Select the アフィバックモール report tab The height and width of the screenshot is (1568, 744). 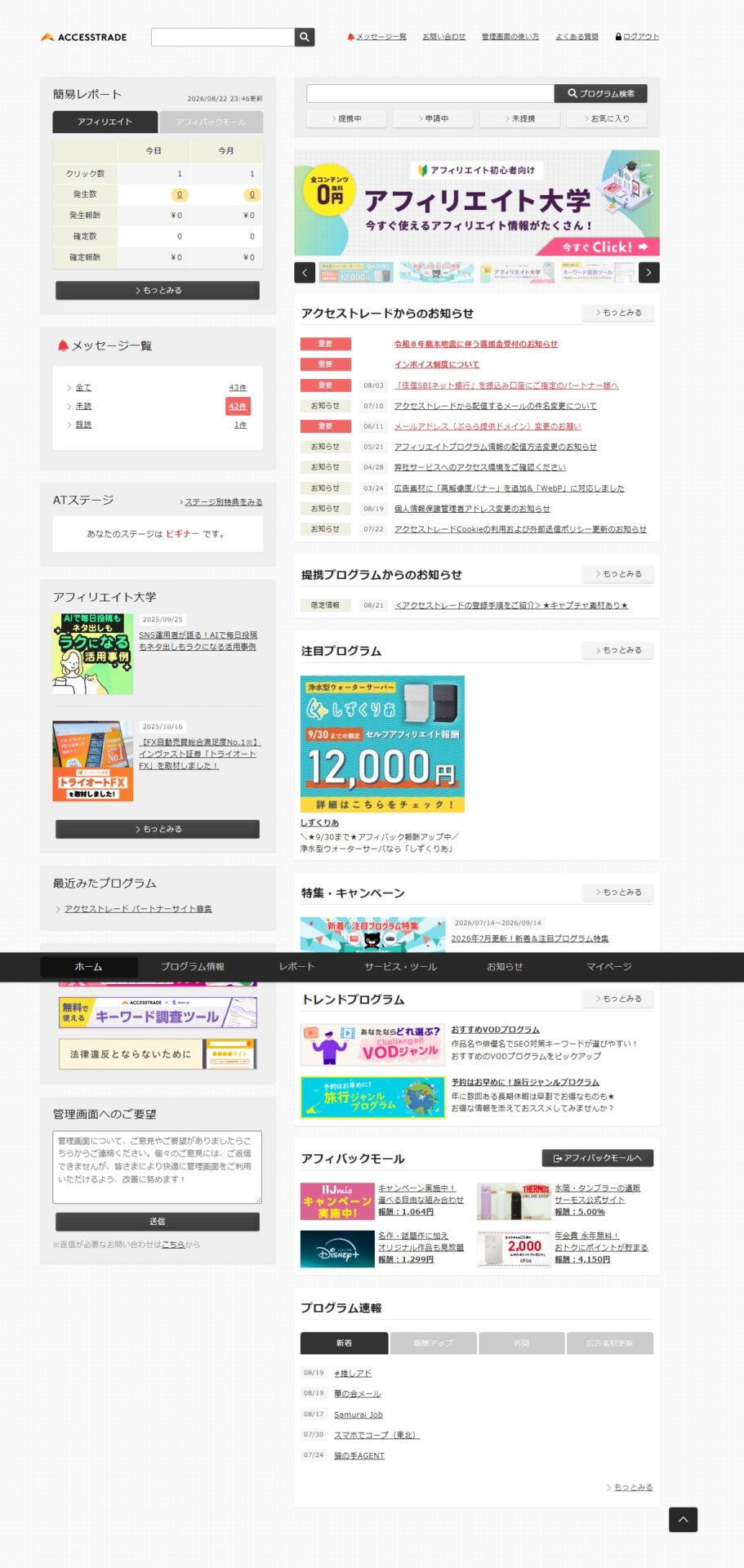212,122
